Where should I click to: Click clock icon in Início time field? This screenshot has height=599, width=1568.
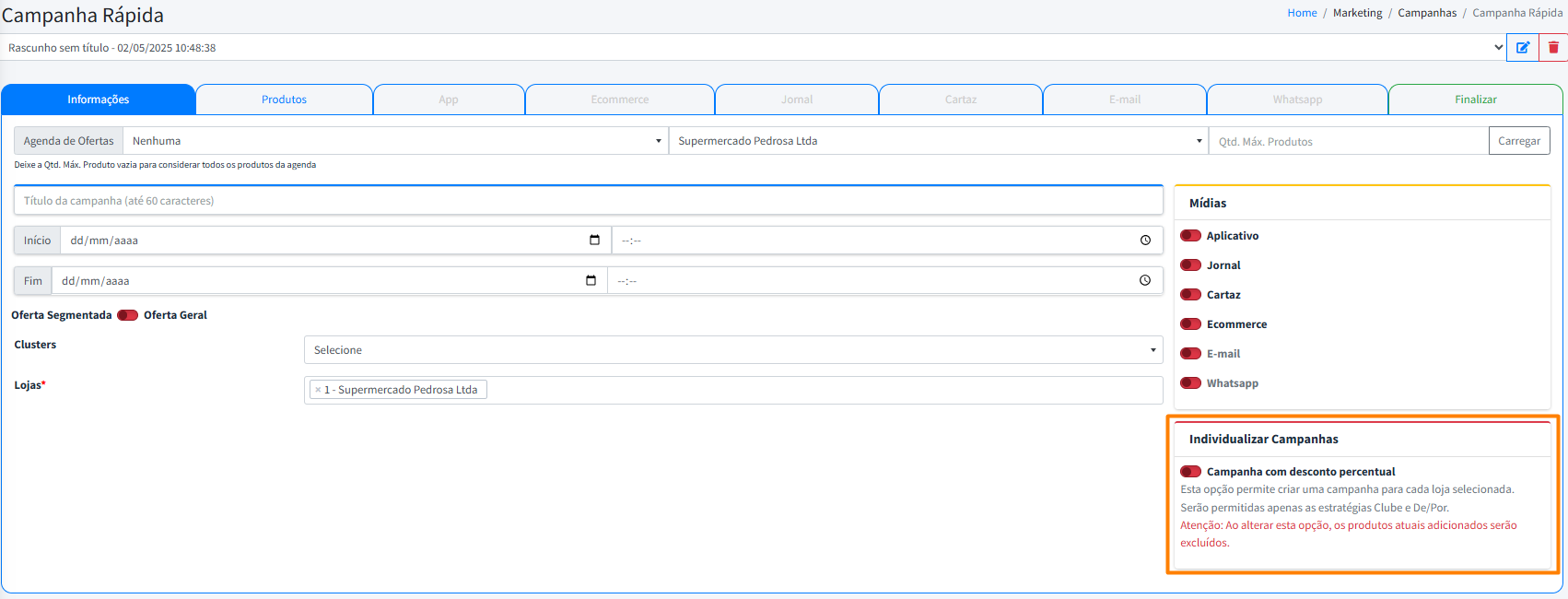[1145, 241]
